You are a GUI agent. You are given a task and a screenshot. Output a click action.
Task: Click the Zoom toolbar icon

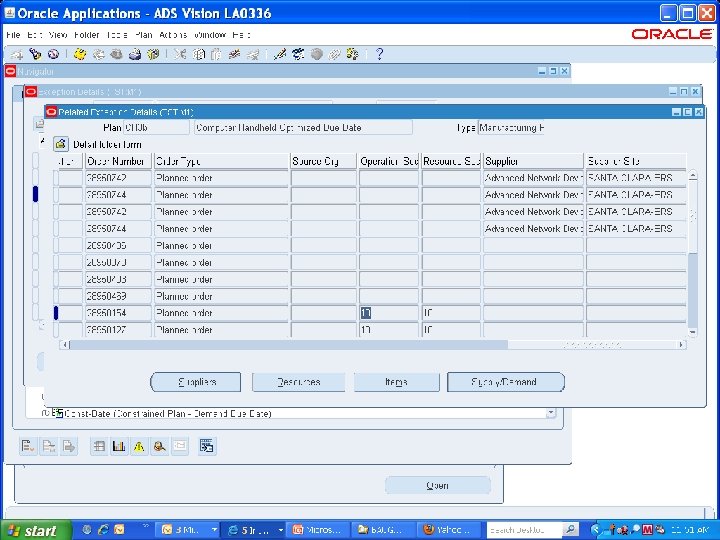298,54
